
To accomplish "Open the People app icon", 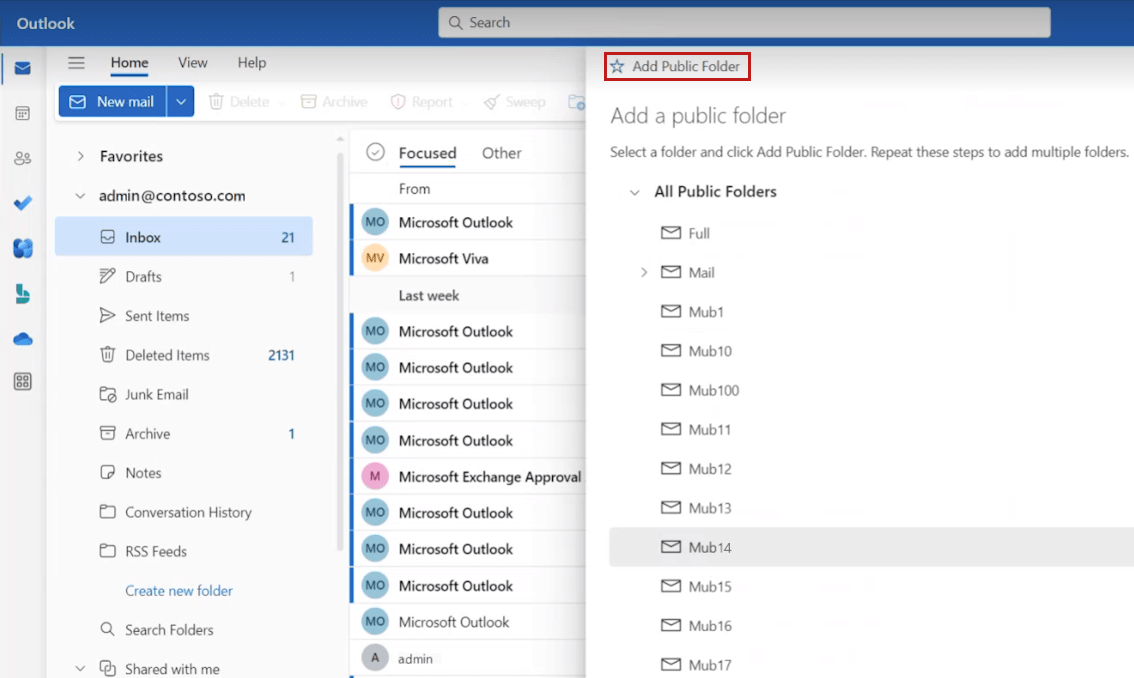I will tap(22, 158).
